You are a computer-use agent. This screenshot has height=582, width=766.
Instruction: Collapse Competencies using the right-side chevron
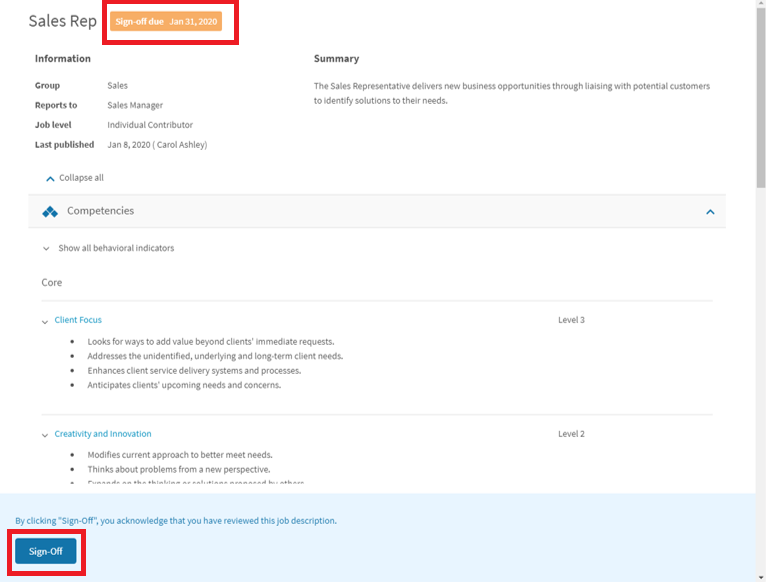[710, 212]
